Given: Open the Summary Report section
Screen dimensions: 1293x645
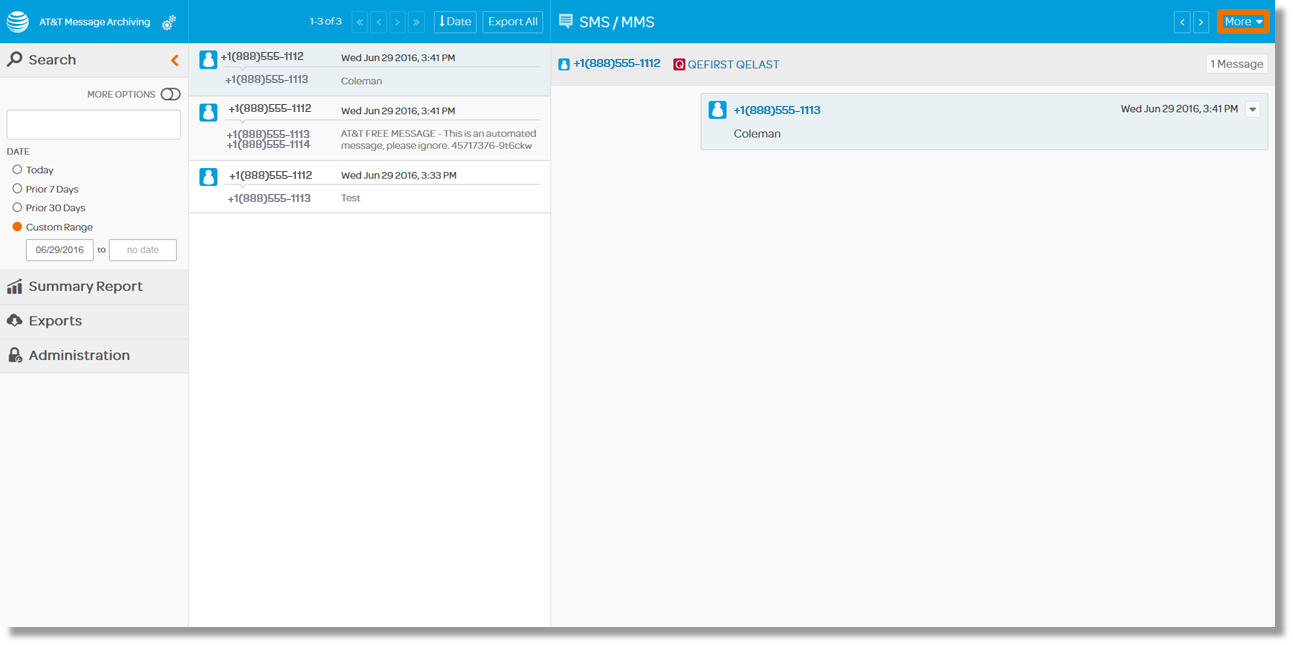Looking at the screenshot, I should click(85, 287).
